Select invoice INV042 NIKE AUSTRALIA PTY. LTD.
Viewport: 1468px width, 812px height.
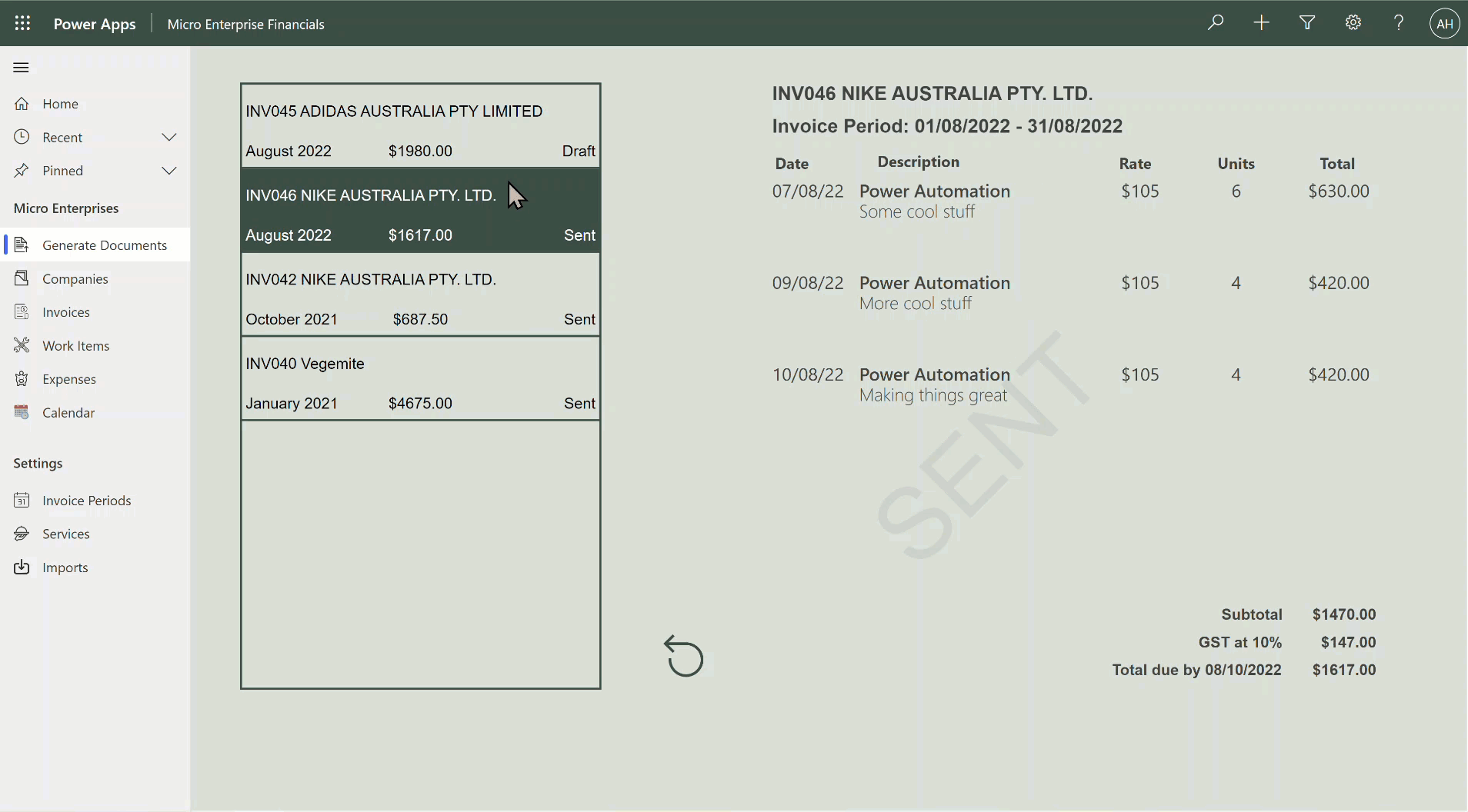pyautogui.click(x=420, y=295)
